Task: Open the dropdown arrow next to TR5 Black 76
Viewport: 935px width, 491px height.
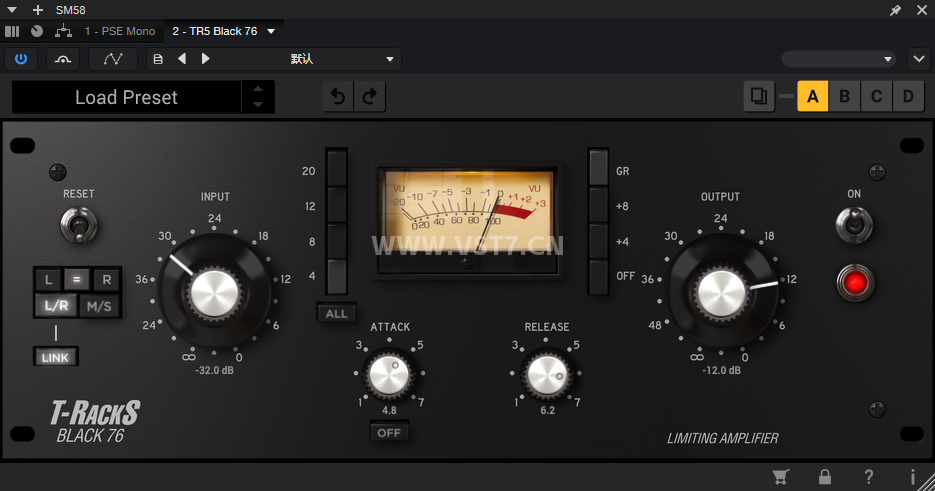Action: [271, 31]
